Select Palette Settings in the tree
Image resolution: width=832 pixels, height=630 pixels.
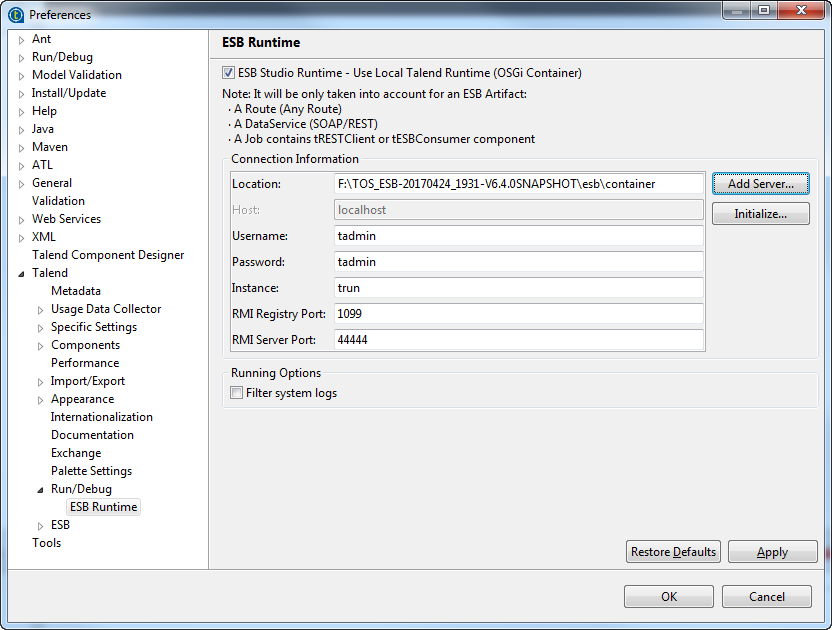(x=91, y=471)
